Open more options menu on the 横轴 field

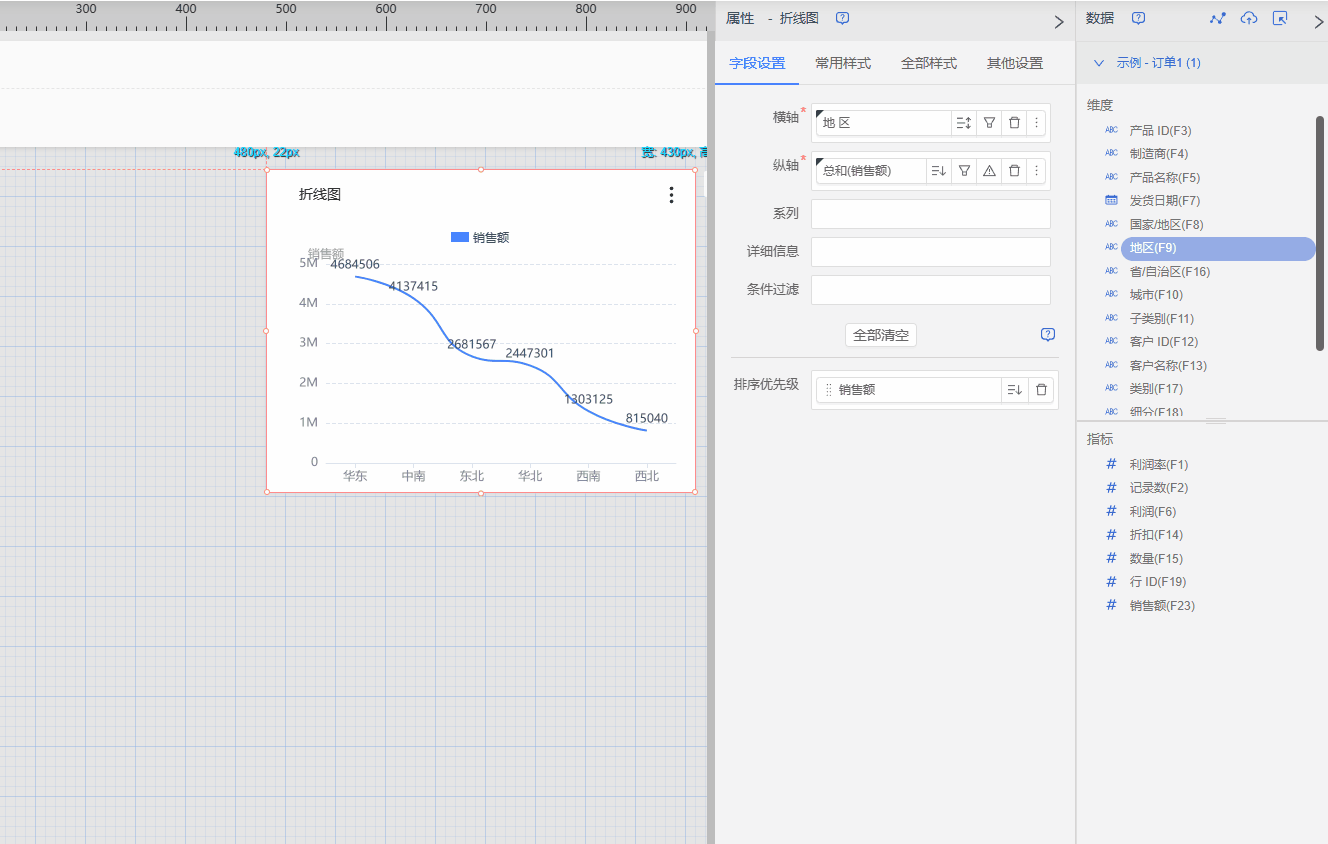[1037, 123]
